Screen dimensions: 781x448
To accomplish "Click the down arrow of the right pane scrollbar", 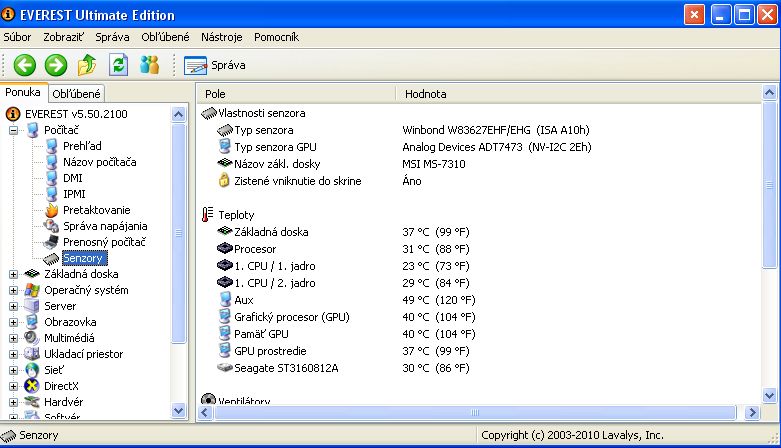I will [x=769, y=396].
